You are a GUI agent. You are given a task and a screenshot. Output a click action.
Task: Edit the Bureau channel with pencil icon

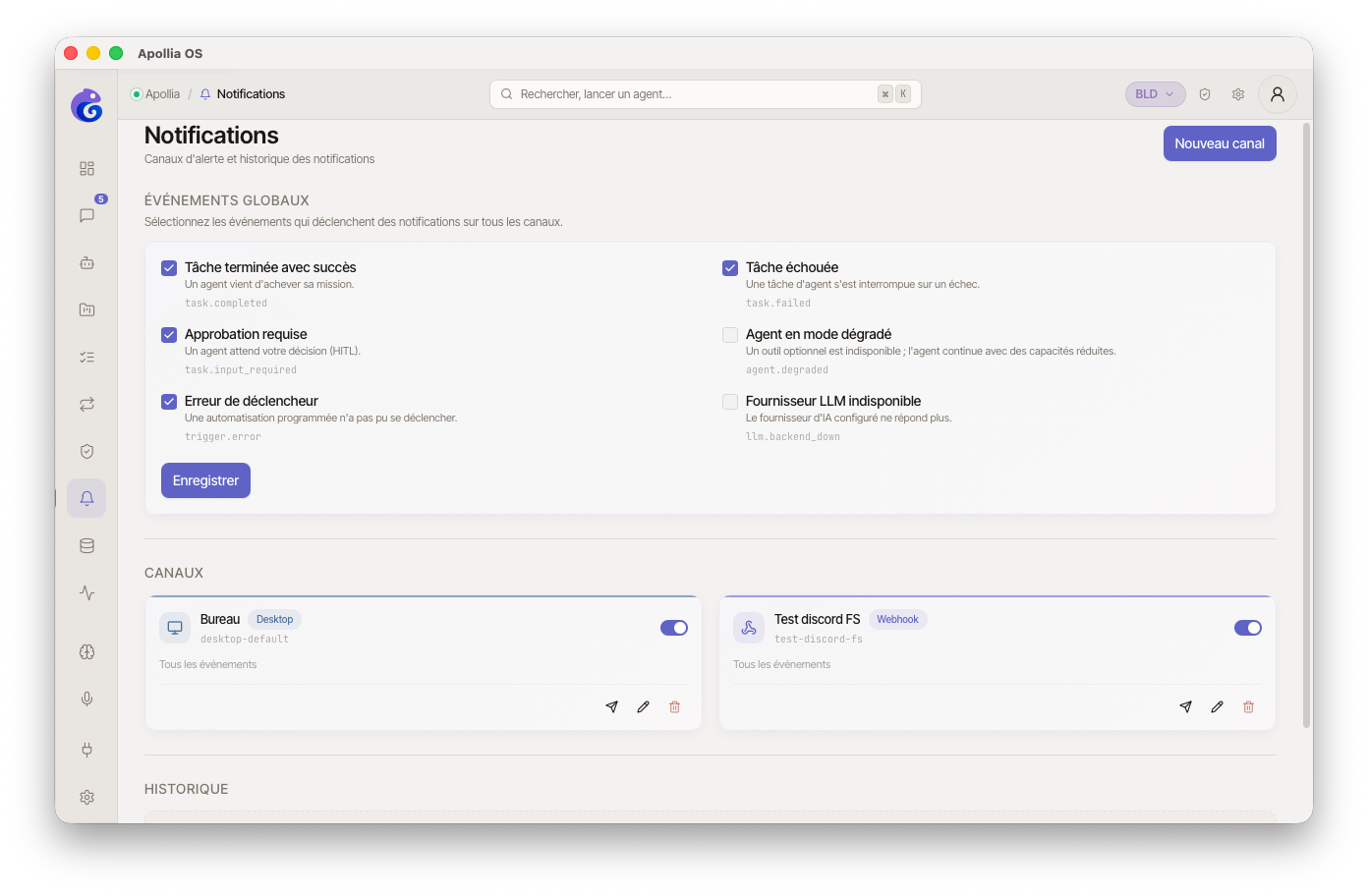pyautogui.click(x=643, y=706)
